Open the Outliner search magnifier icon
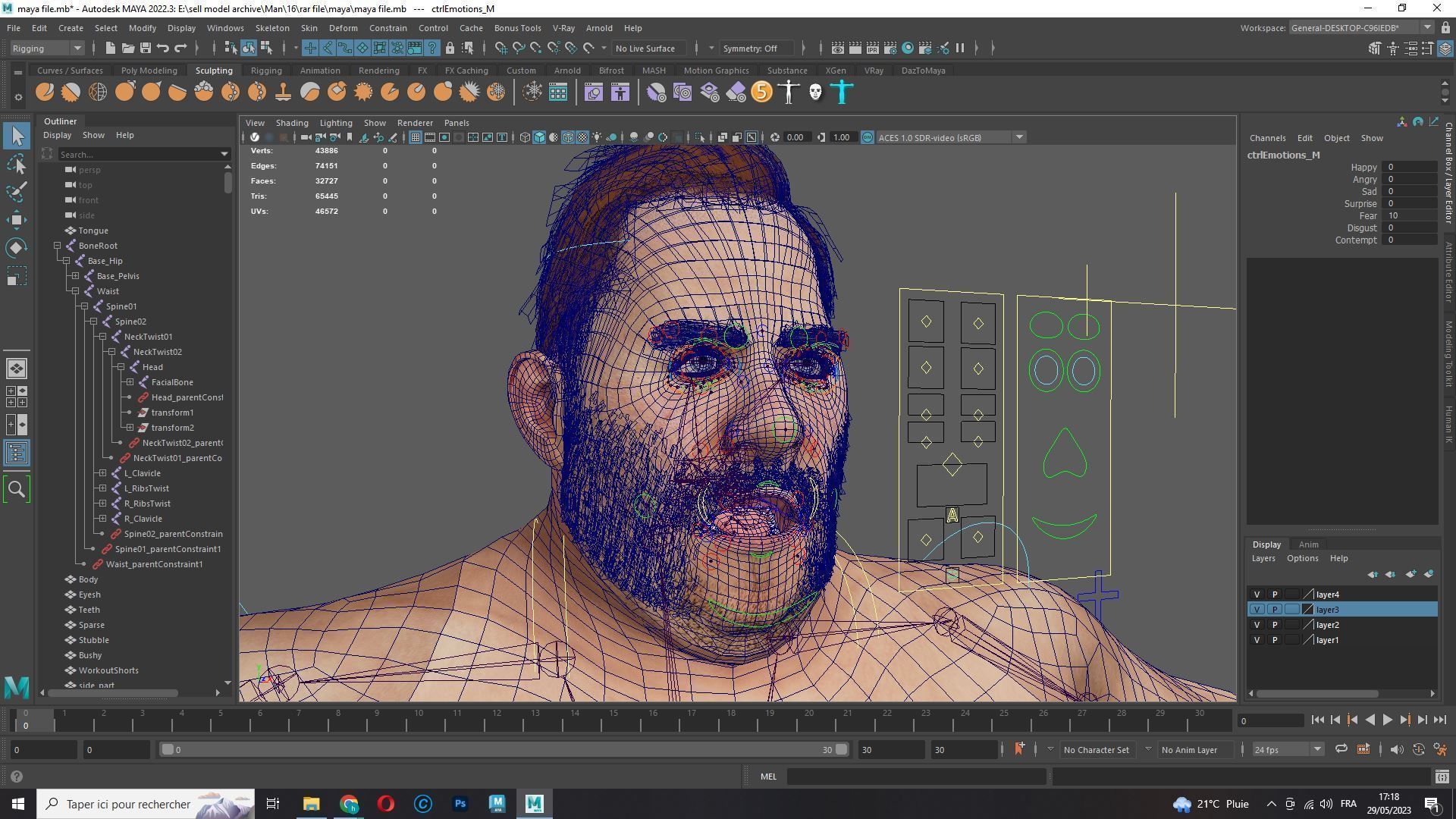This screenshot has height=819, width=1456. [17, 489]
